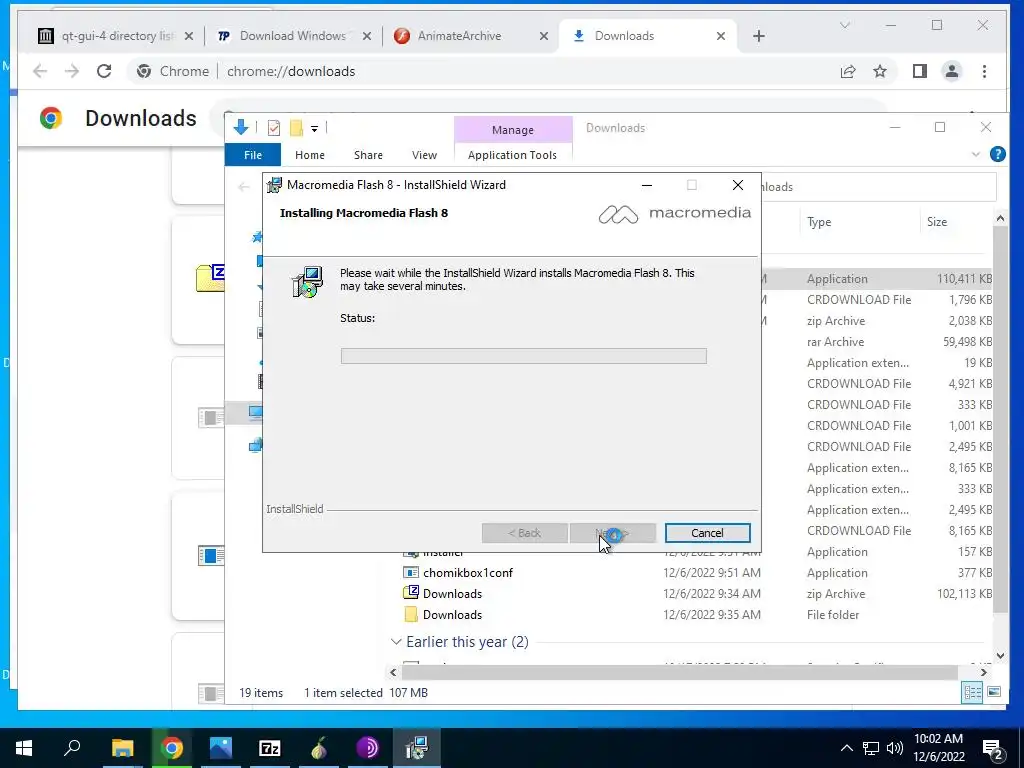This screenshot has height=768, width=1024.
Task: Open the Chrome profile avatar menu
Action: (x=952, y=71)
